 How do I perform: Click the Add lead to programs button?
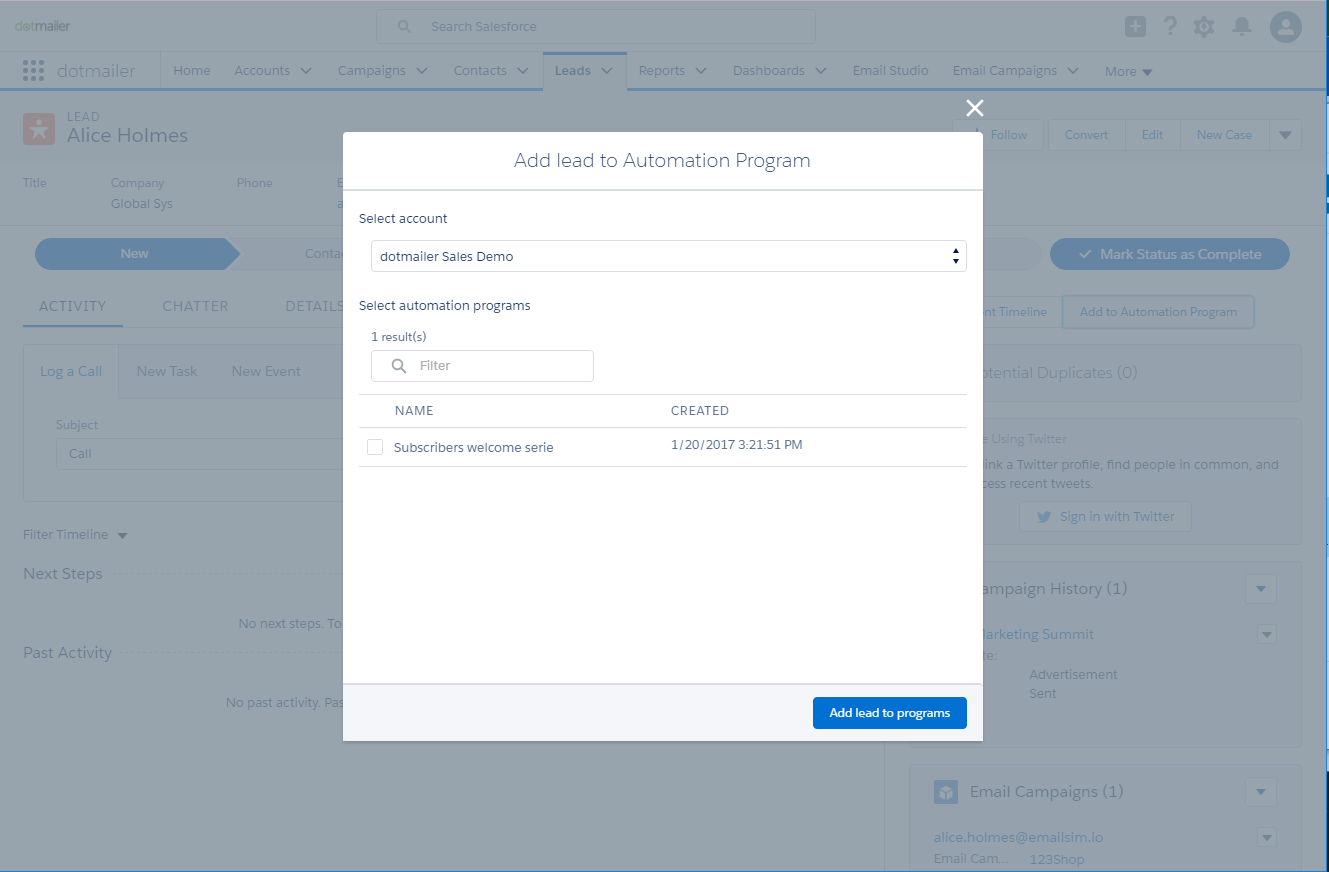click(x=889, y=712)
